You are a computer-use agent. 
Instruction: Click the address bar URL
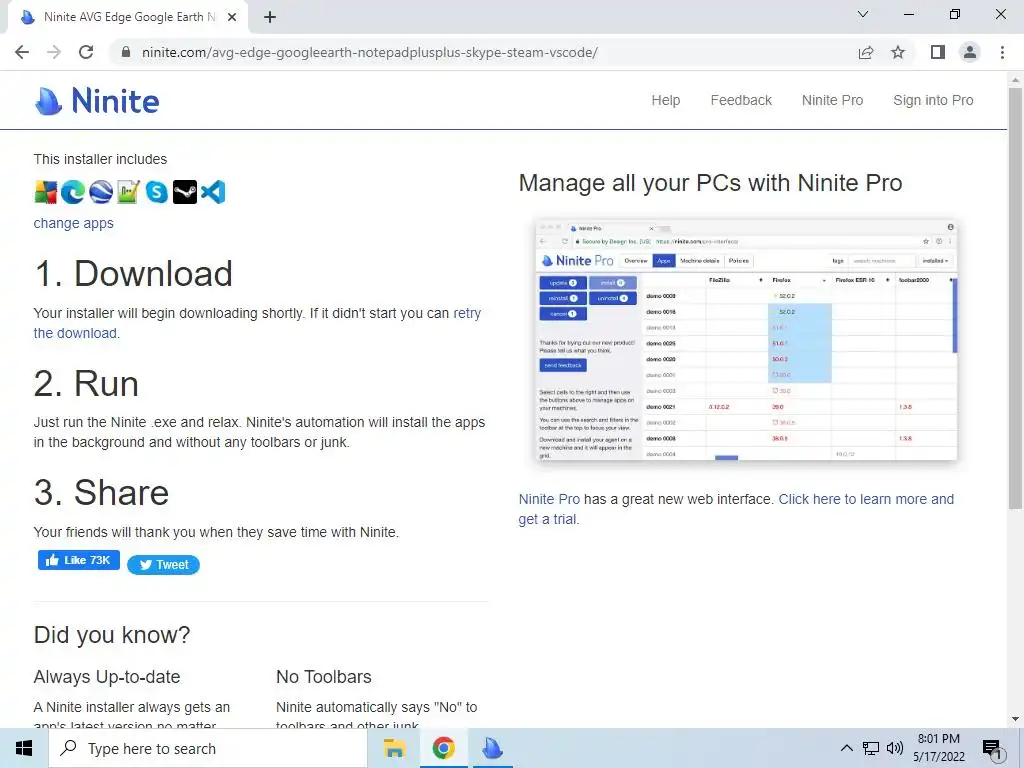coord(370,52)
